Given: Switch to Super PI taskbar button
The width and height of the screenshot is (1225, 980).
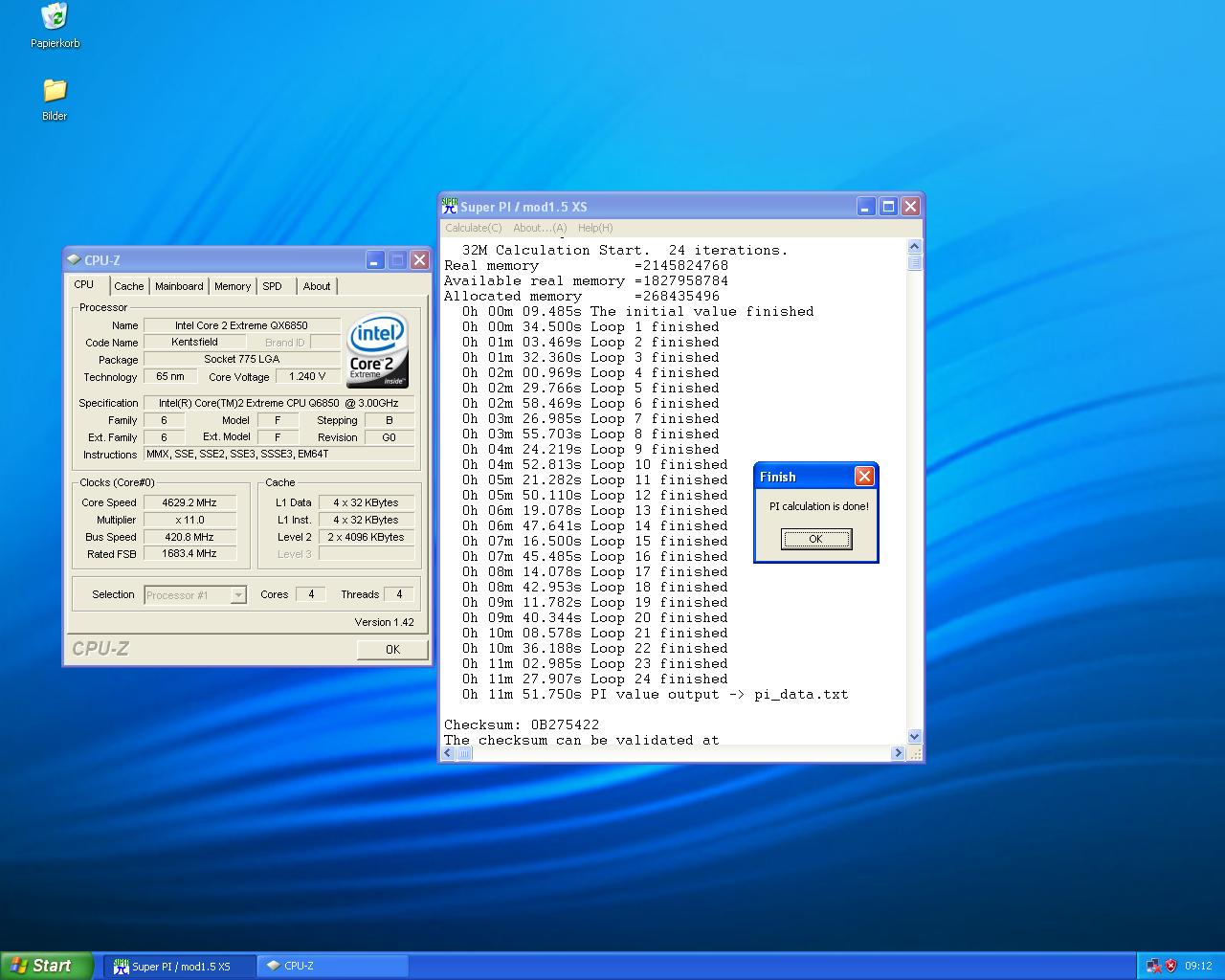Looking at the screenshot, I should tap(179, 967).
